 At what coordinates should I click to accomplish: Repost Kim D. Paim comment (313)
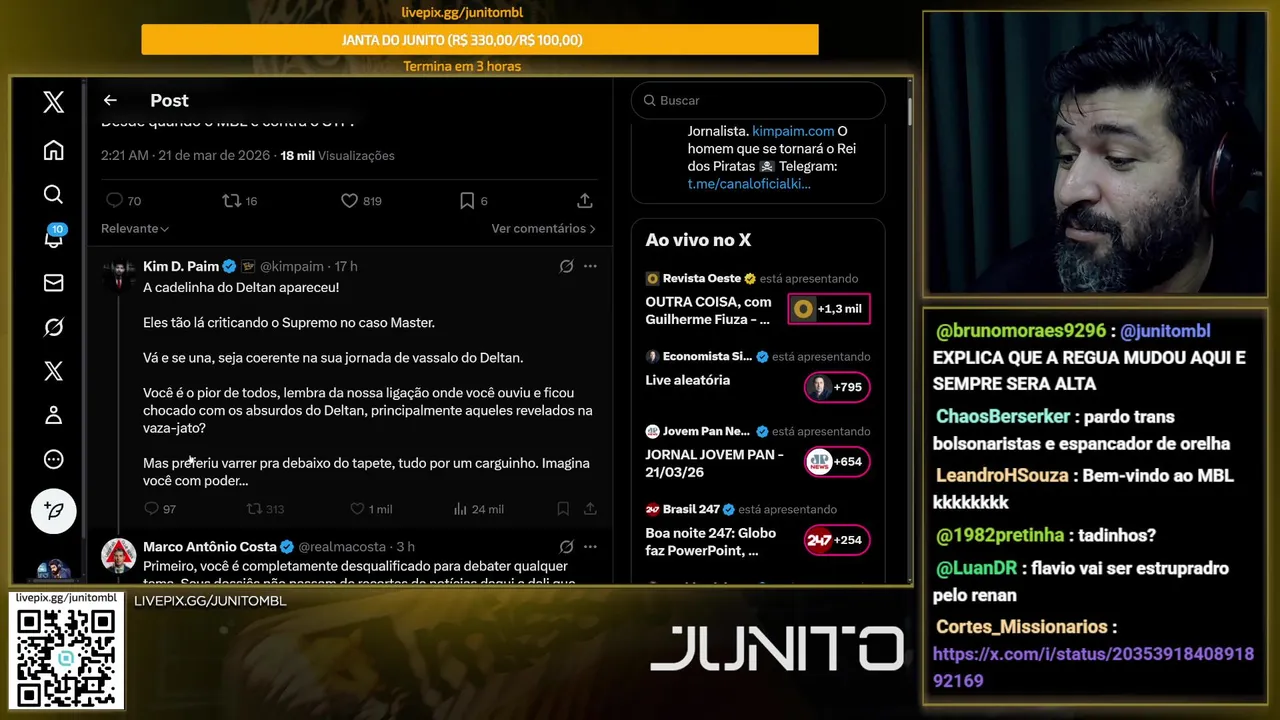[x=254, y=509]
